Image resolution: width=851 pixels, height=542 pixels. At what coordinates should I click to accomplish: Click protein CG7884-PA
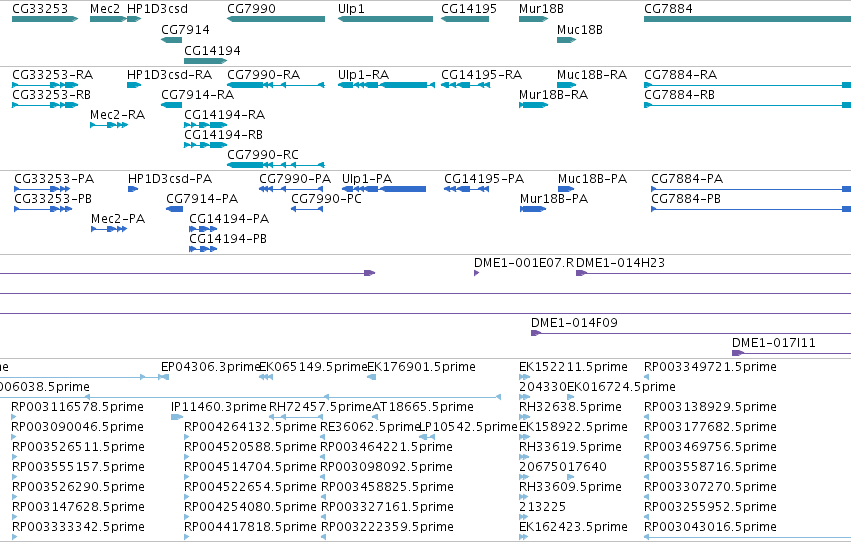687,179
